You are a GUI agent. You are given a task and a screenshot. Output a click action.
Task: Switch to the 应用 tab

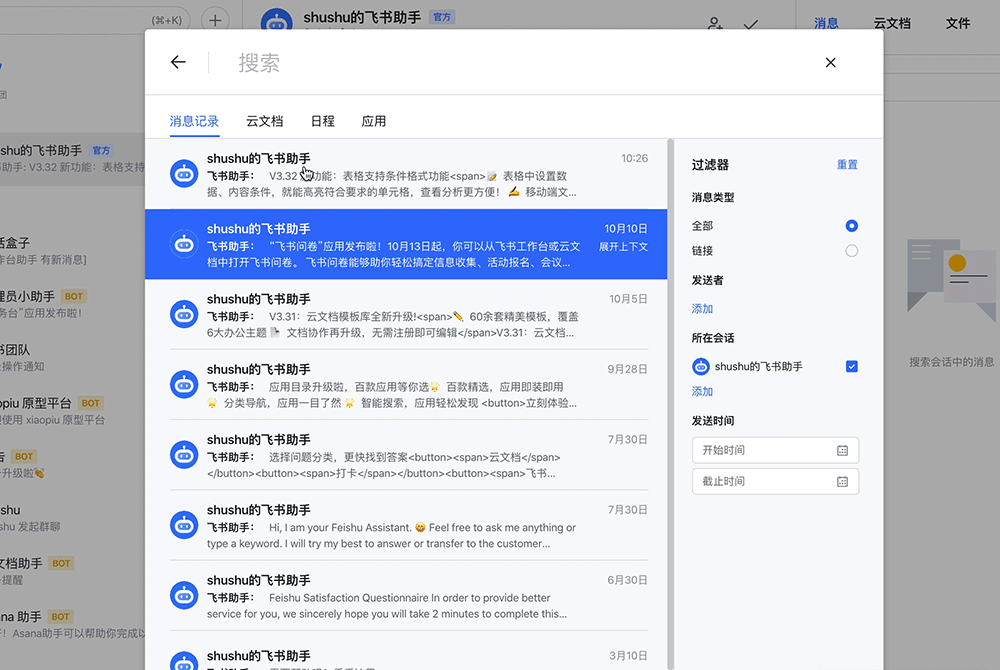[374, 121]
